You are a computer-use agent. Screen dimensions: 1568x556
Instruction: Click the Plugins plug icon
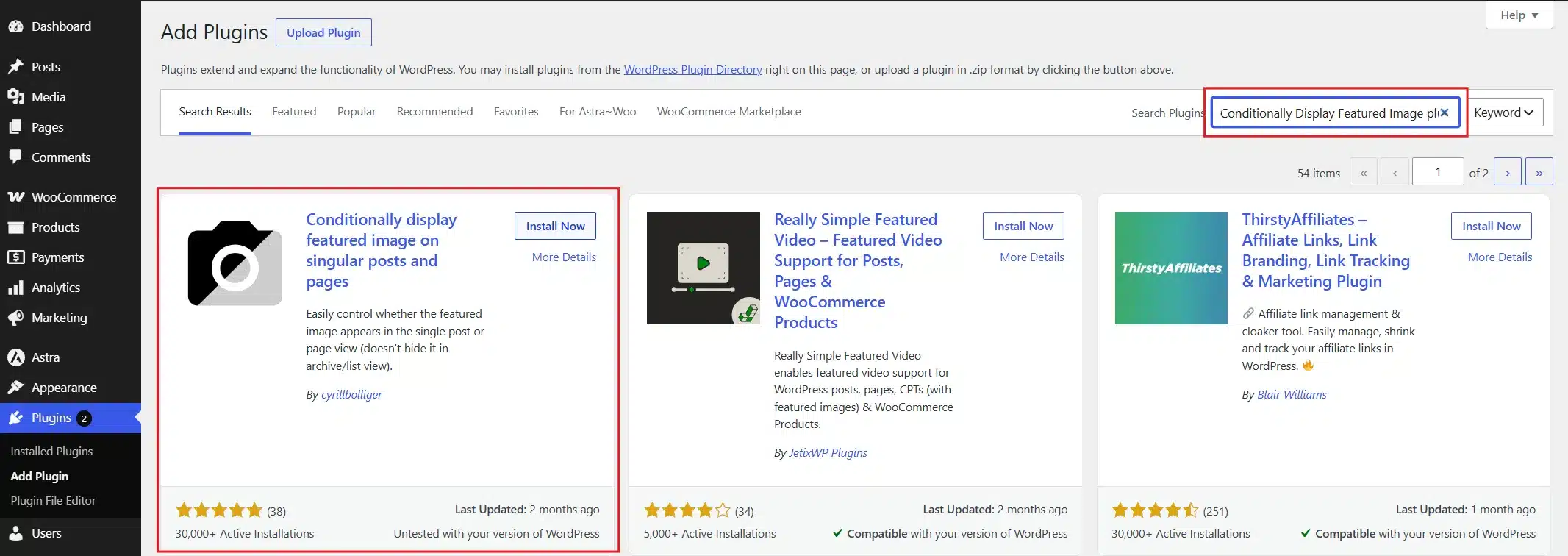pos(15,418)
